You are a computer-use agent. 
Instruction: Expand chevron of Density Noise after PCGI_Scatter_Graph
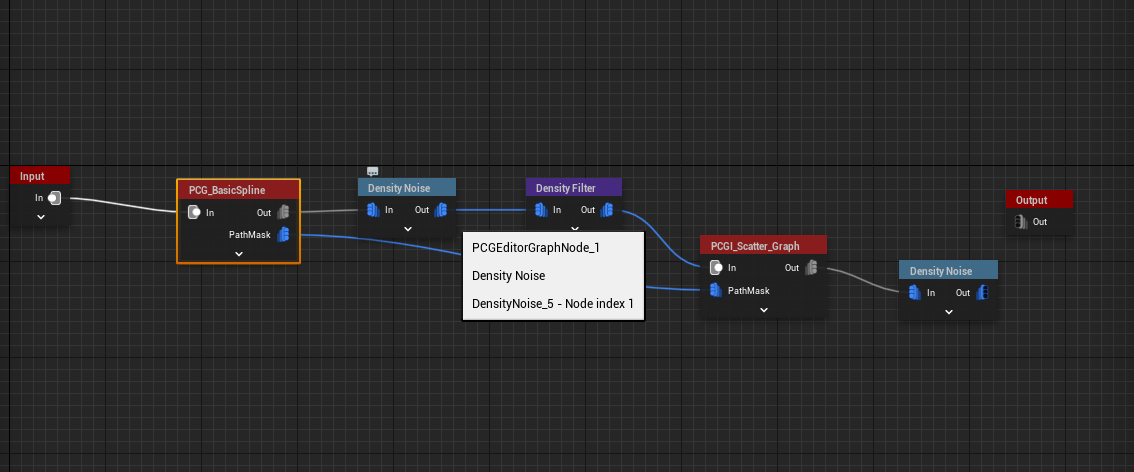coord(949,312)
